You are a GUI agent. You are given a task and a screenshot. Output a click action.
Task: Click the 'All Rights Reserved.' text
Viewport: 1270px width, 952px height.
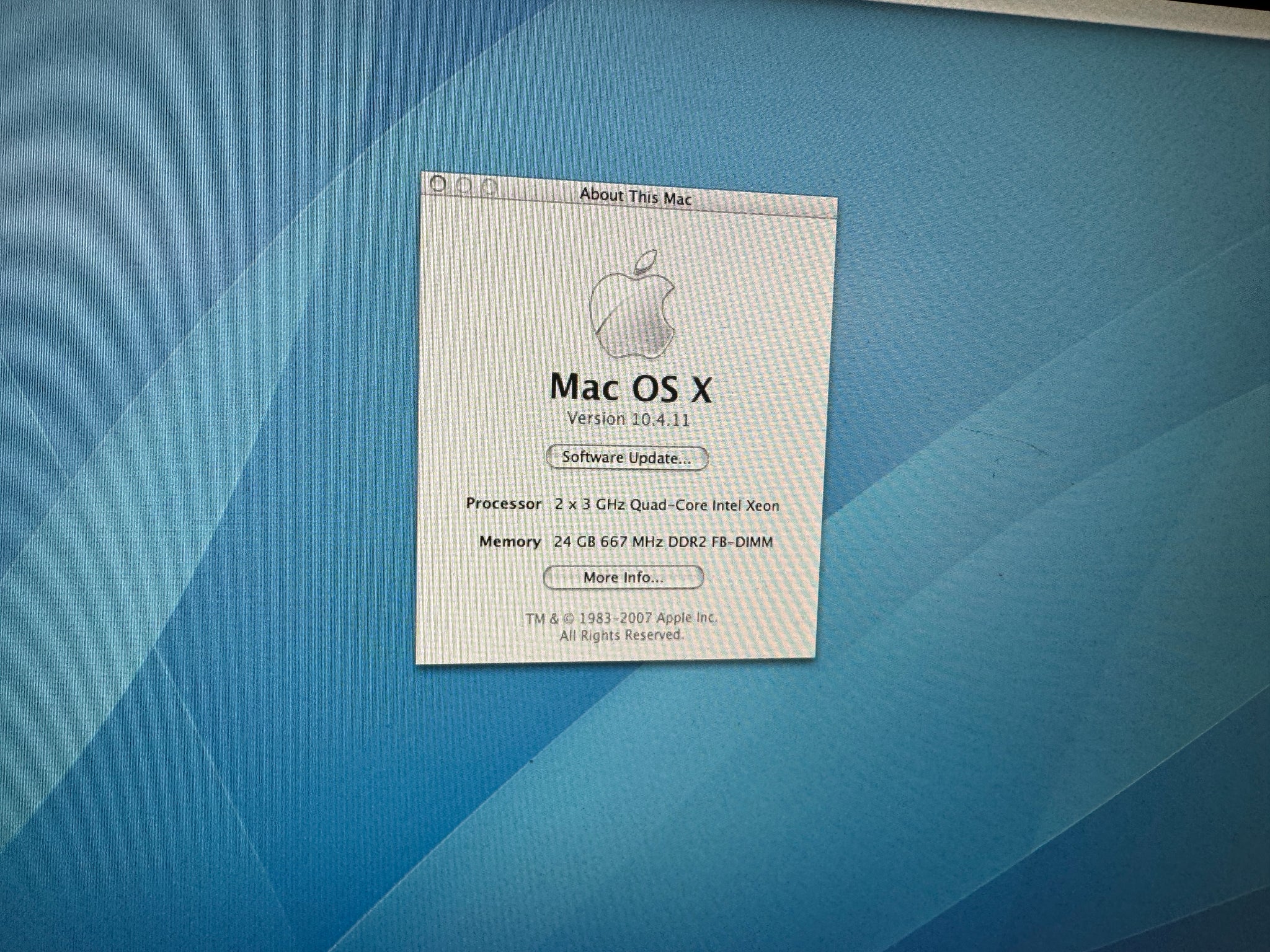(621, 635)
